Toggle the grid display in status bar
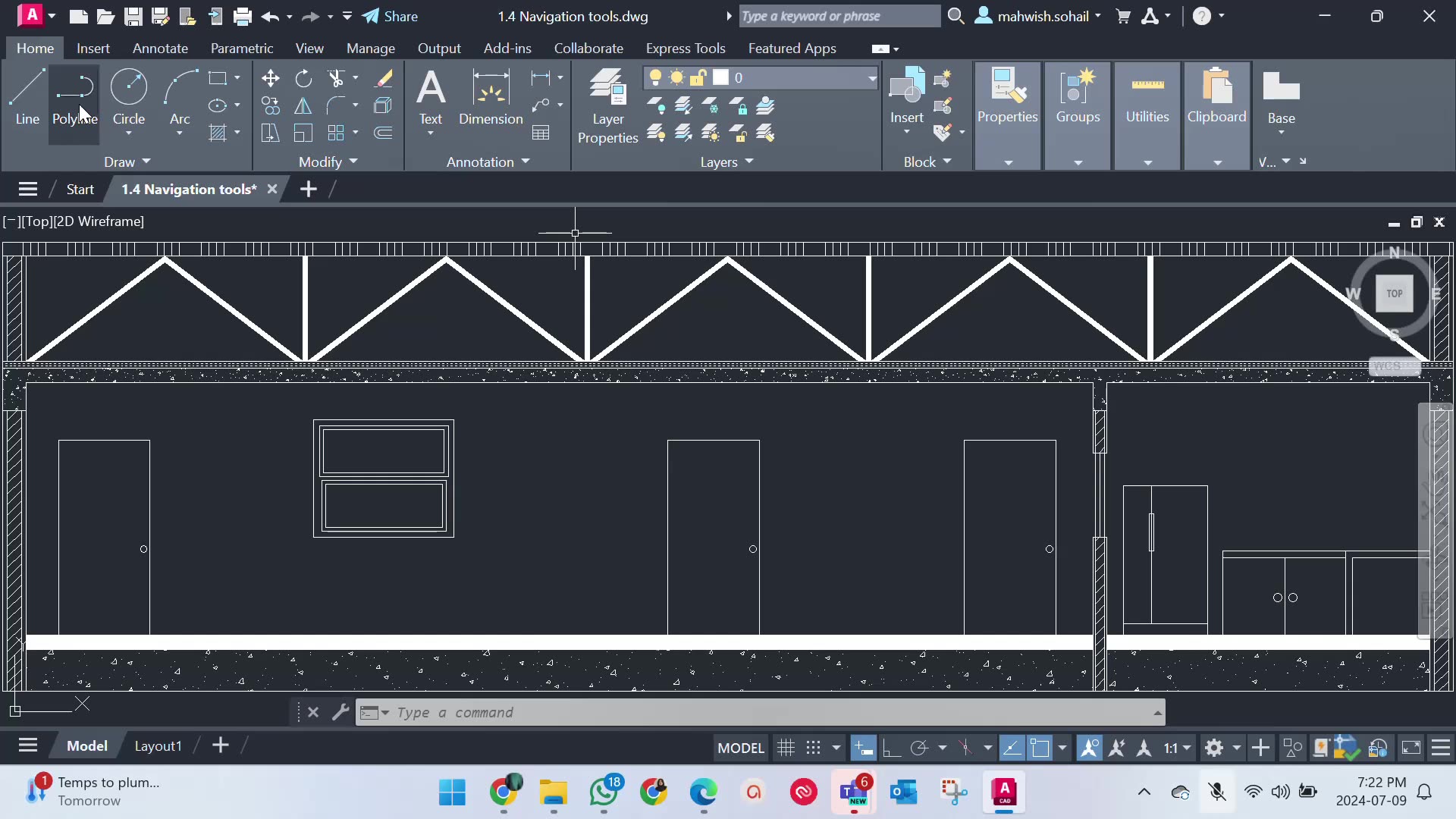The height and width of the screenshot is (819, 1456). pos(786,748)
